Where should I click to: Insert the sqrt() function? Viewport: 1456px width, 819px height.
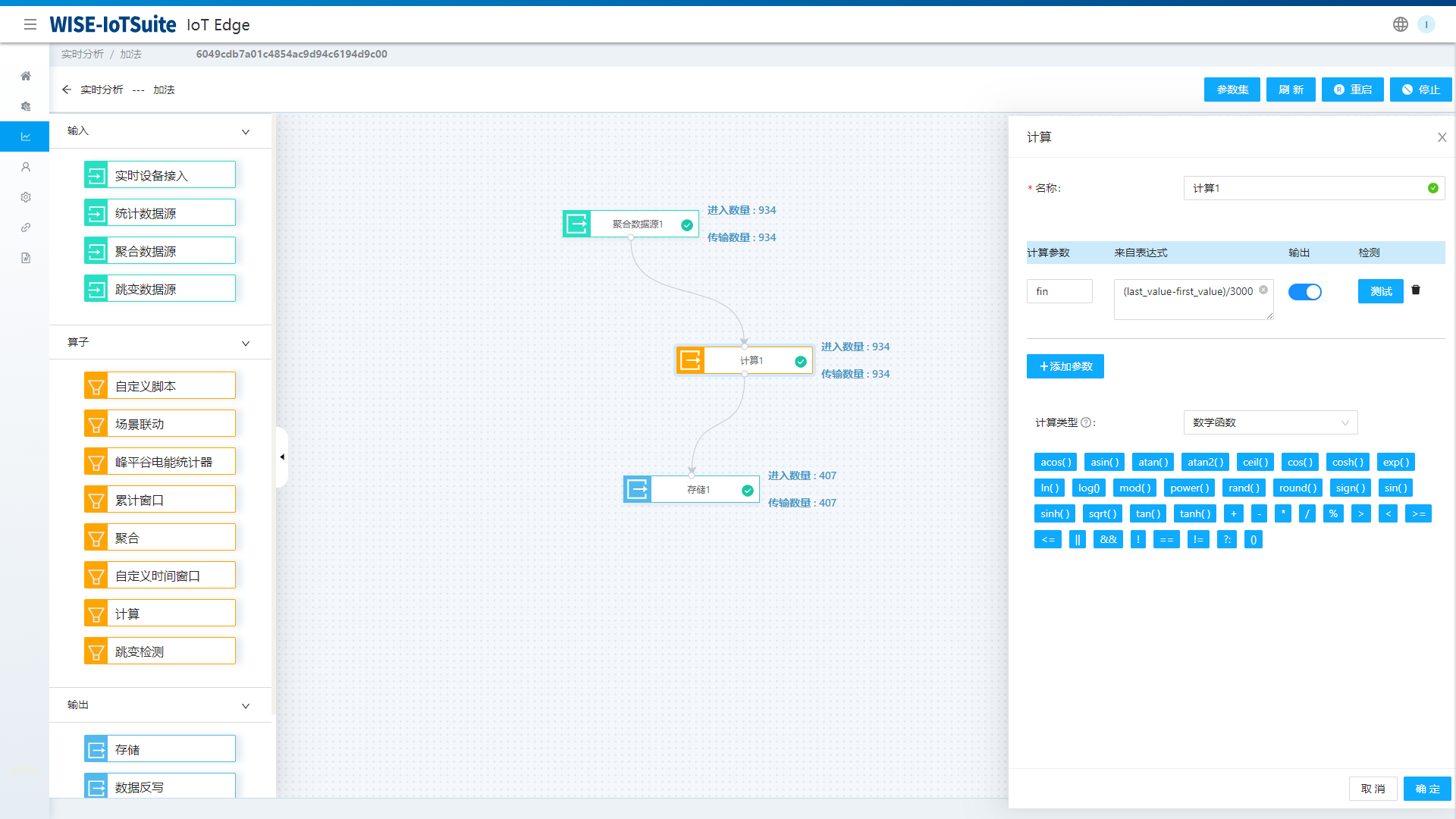point(1102,513)
